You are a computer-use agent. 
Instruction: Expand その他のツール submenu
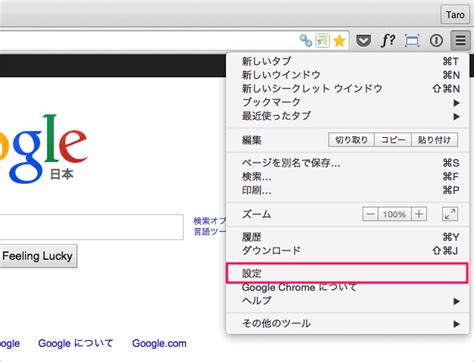[348, 323]
